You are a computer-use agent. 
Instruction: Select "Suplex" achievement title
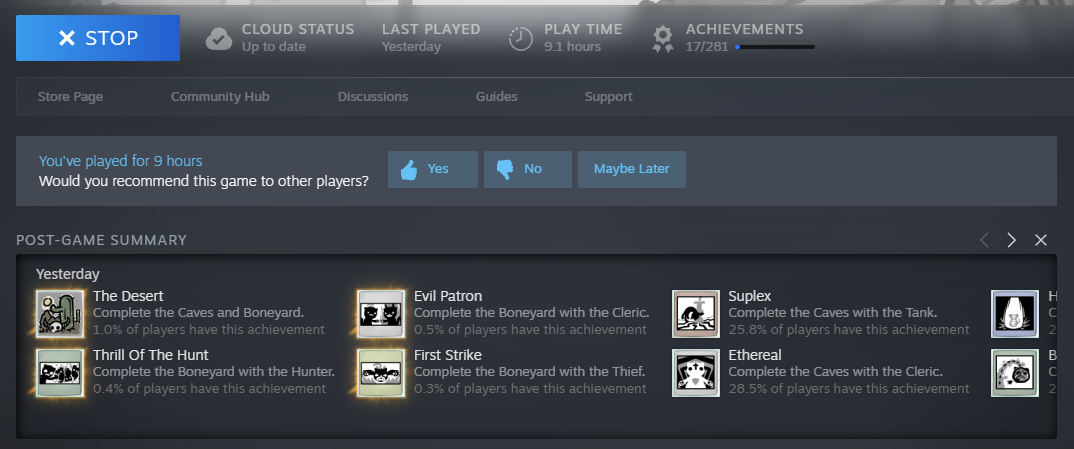[x=749, y=296]
